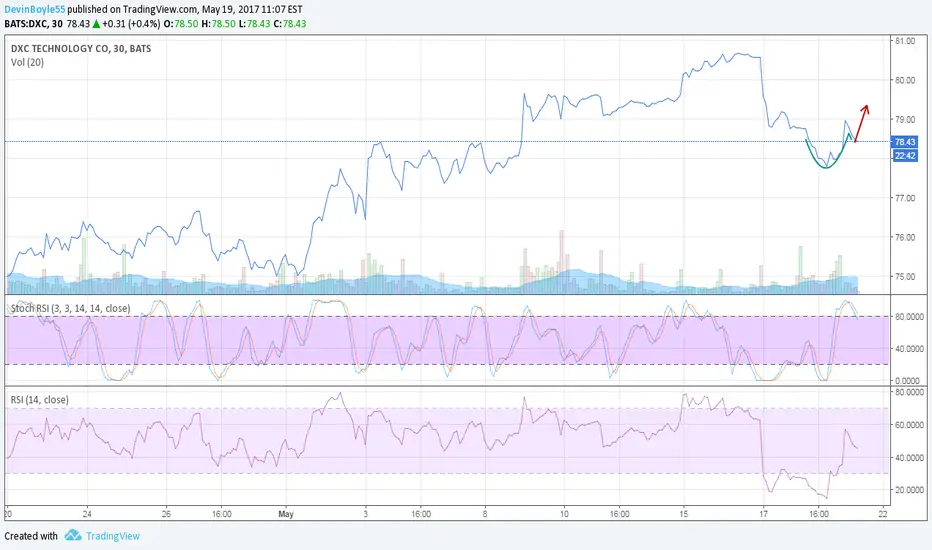Click the '8' date on time axis
The height and width of the screenshot is (550, 932).
pos(485,514)
